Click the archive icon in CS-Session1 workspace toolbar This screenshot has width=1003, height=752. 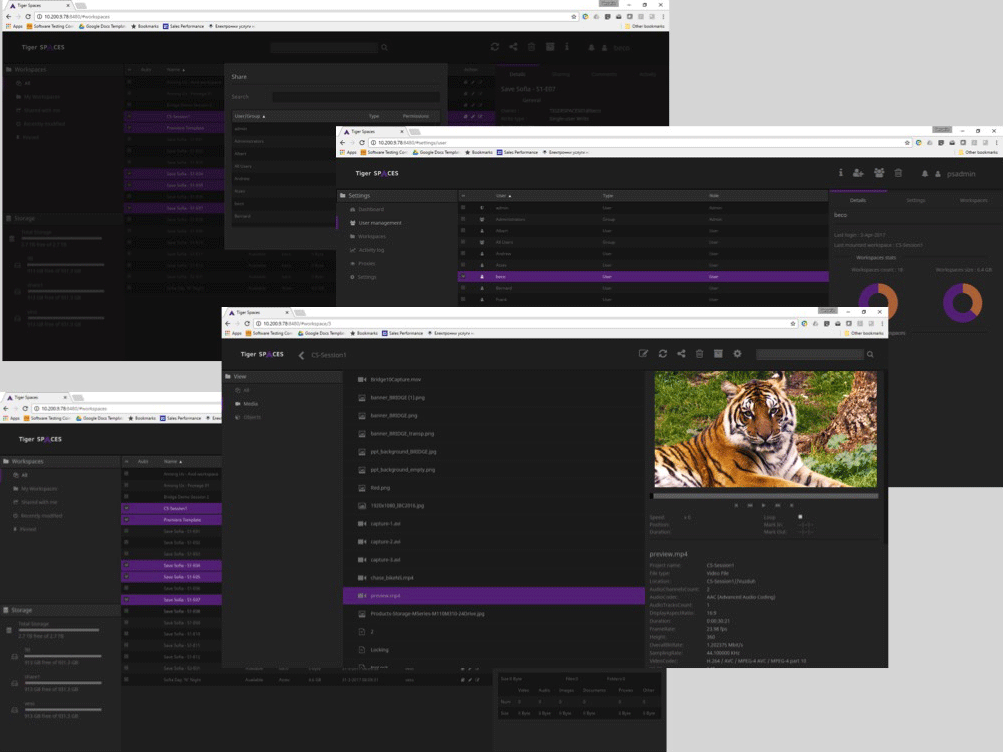point(718,354)
